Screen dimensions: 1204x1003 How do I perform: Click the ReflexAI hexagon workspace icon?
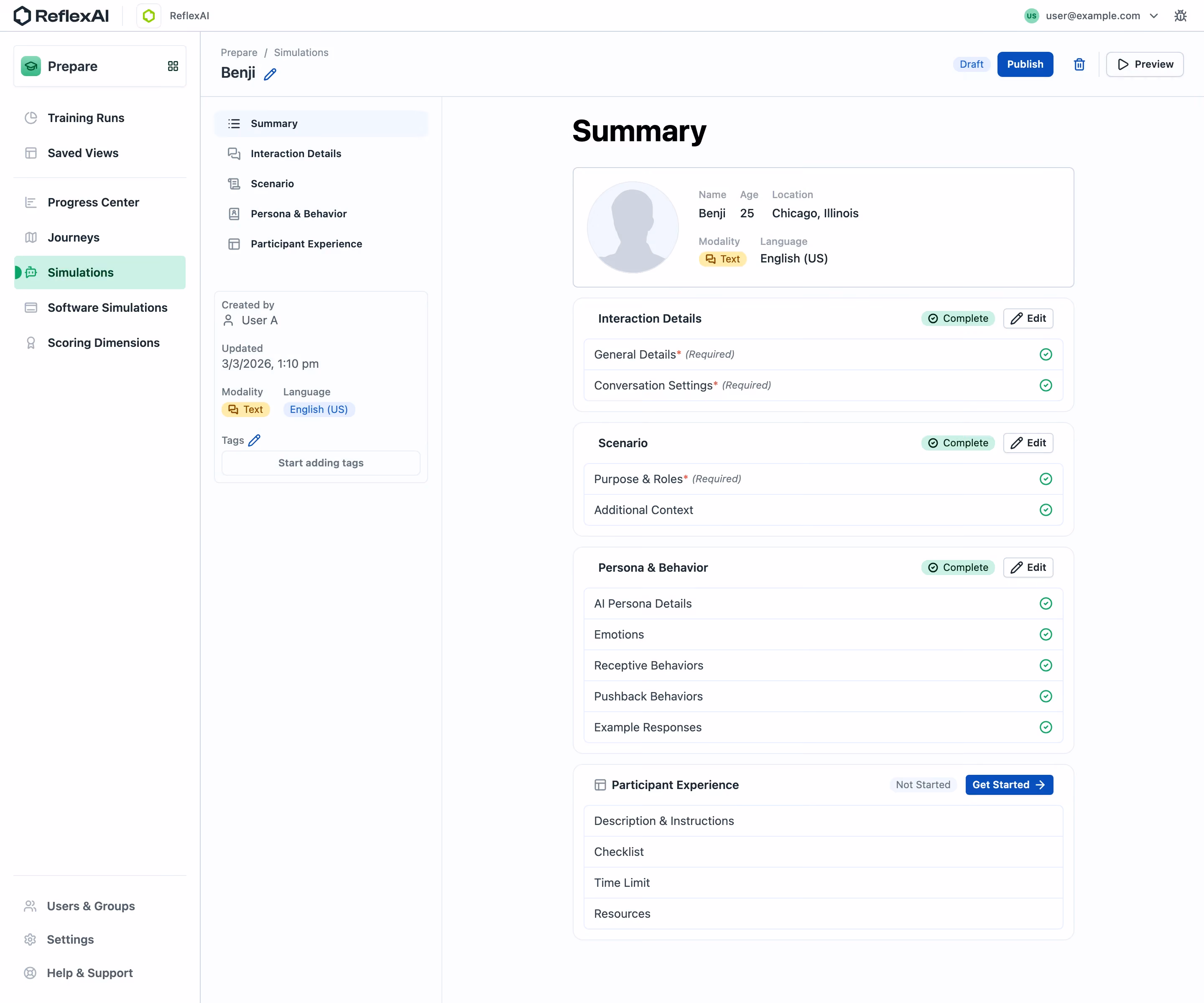coord(148,15)
